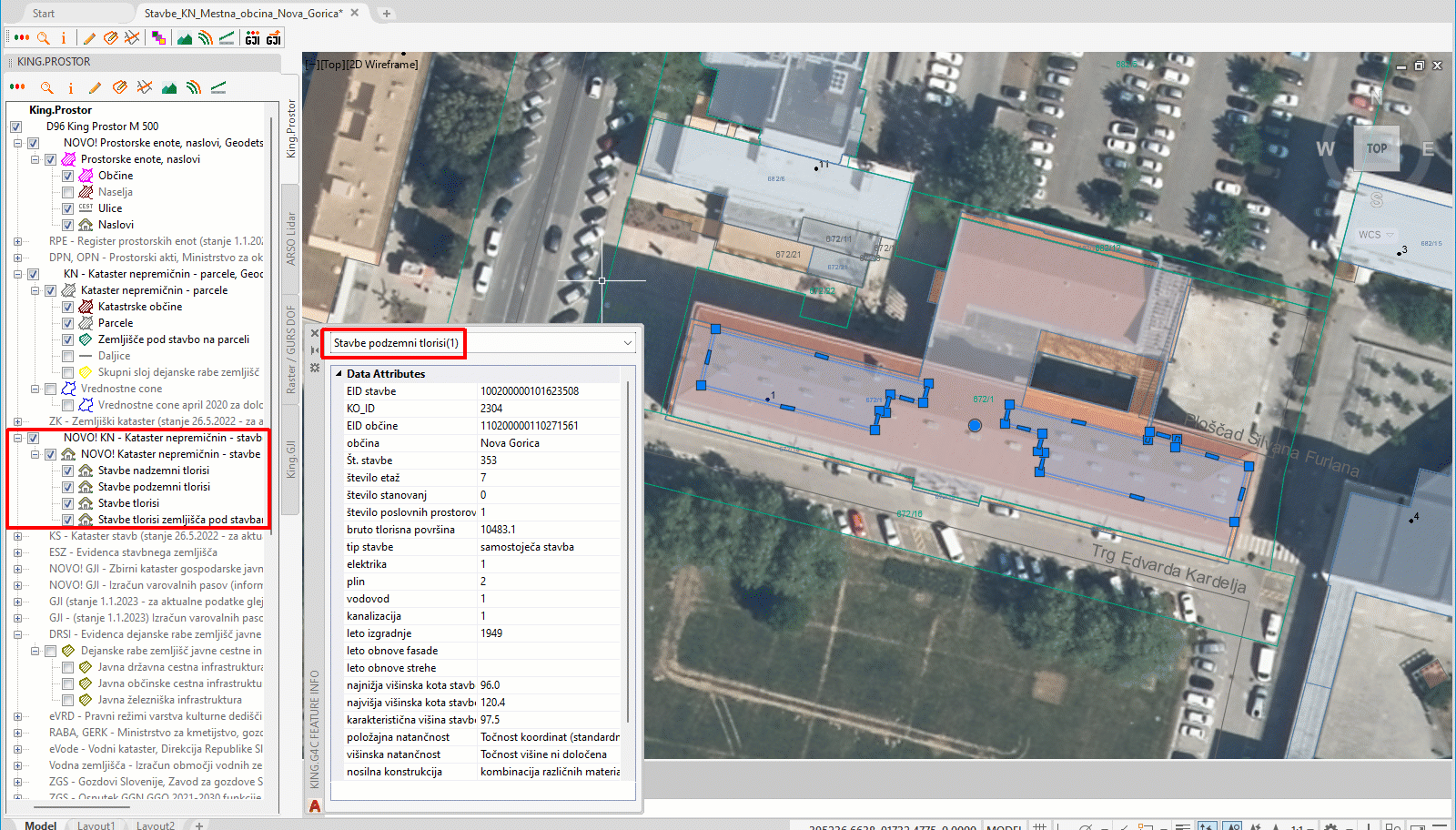Image resolution: width=1456 pixels, height=830 pixels.
Task: Click the profile line icon in the KING.PROSTOR panel
Action: [218, 87]
